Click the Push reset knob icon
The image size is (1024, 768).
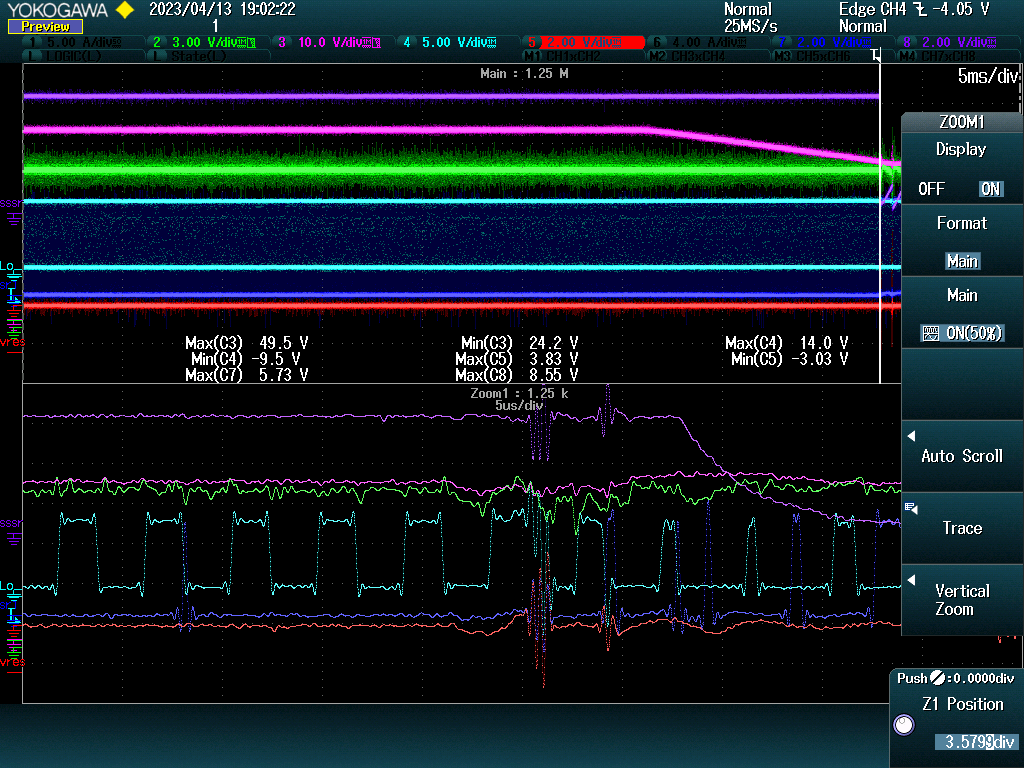[x=936, y=678]
